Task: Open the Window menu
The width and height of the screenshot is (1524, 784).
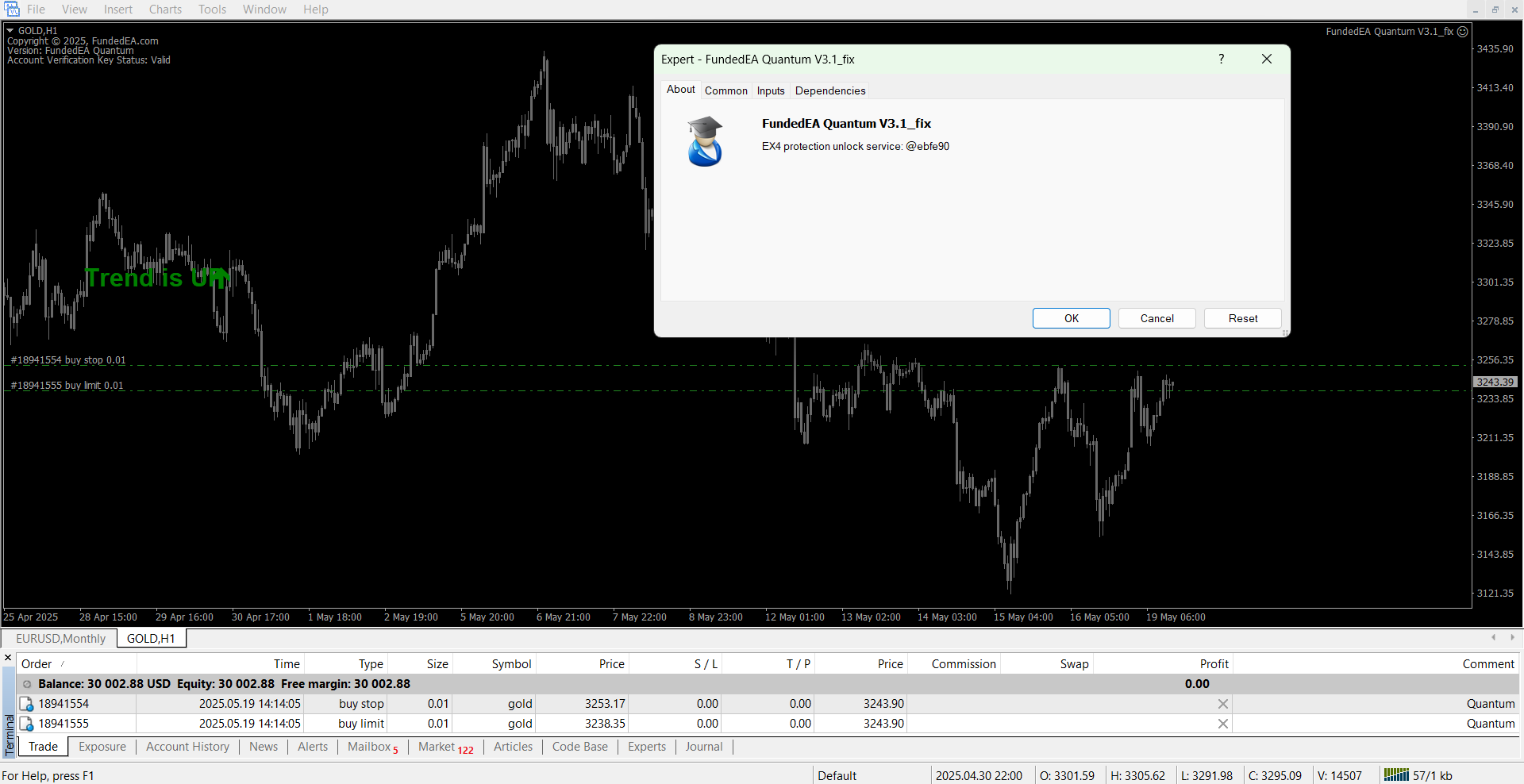Action: click(264, 10)
